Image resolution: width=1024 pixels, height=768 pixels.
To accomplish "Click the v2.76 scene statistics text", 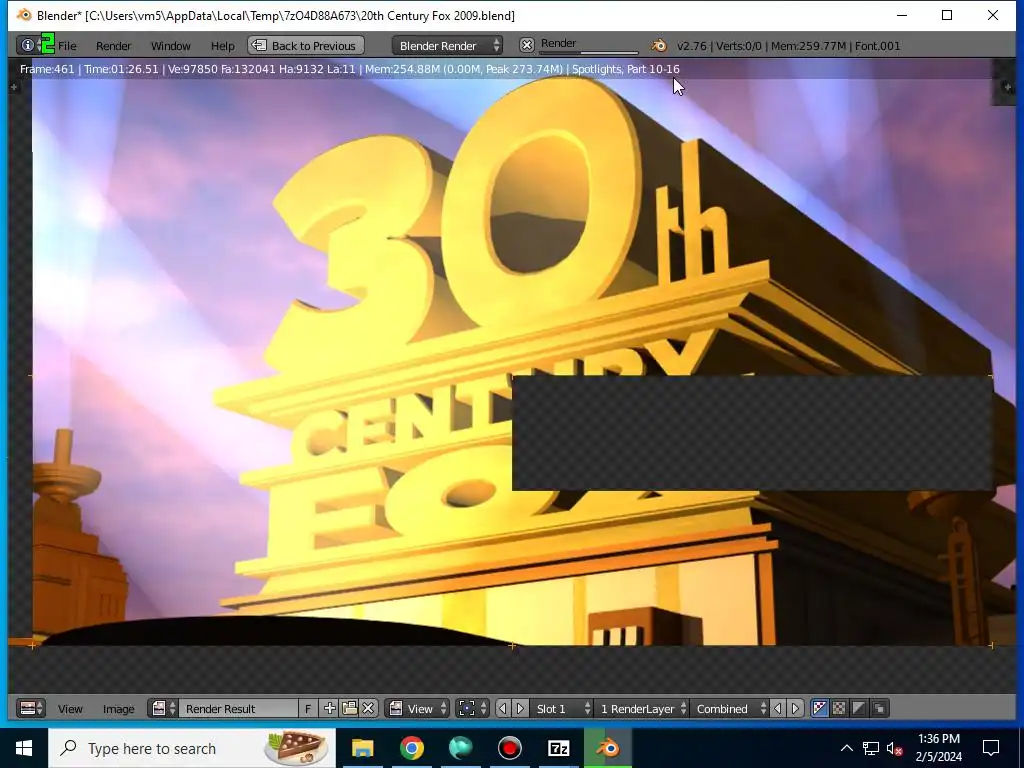I will tap(788, 46).
